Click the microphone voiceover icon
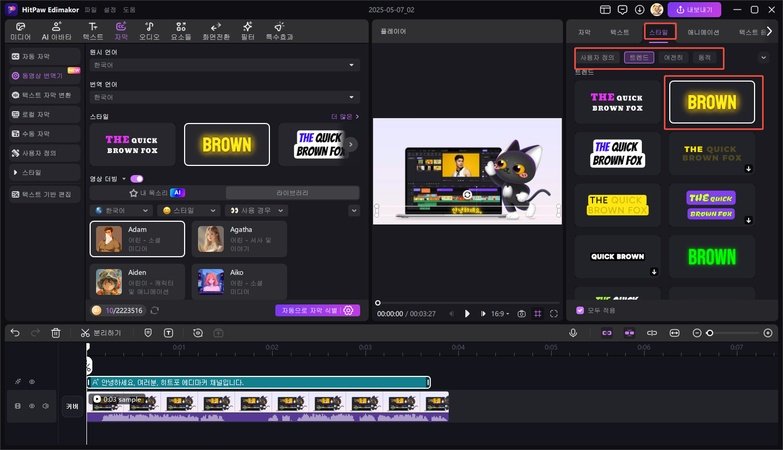This screenshot has height=450, width=783. tap(573, 333)
